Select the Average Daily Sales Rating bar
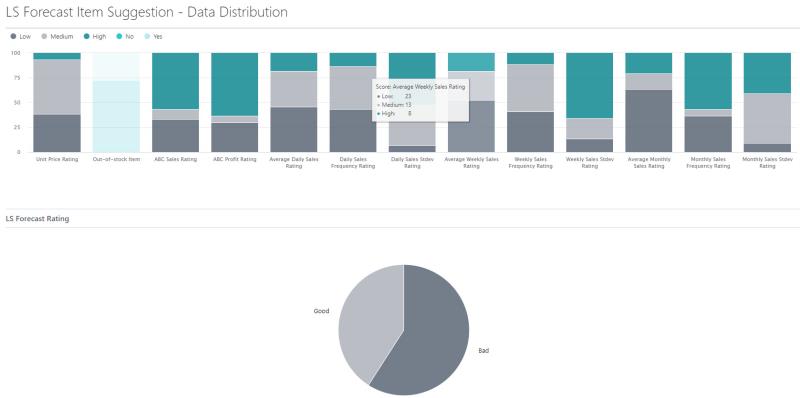800x398 pixels. tap(293, 102)
